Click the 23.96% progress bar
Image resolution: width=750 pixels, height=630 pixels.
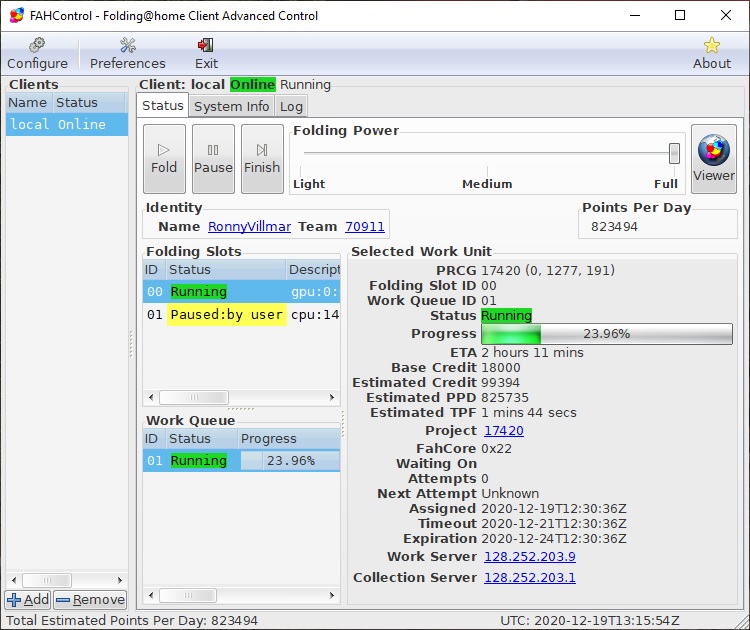click(607, 334)
